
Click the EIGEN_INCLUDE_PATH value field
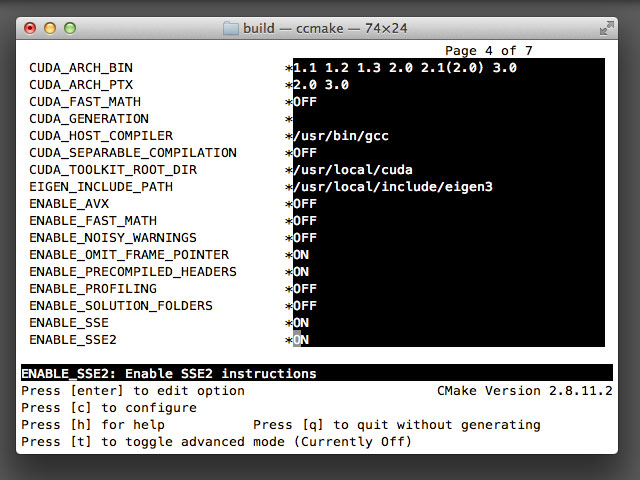pyautogui.click(x=393, y=187)
